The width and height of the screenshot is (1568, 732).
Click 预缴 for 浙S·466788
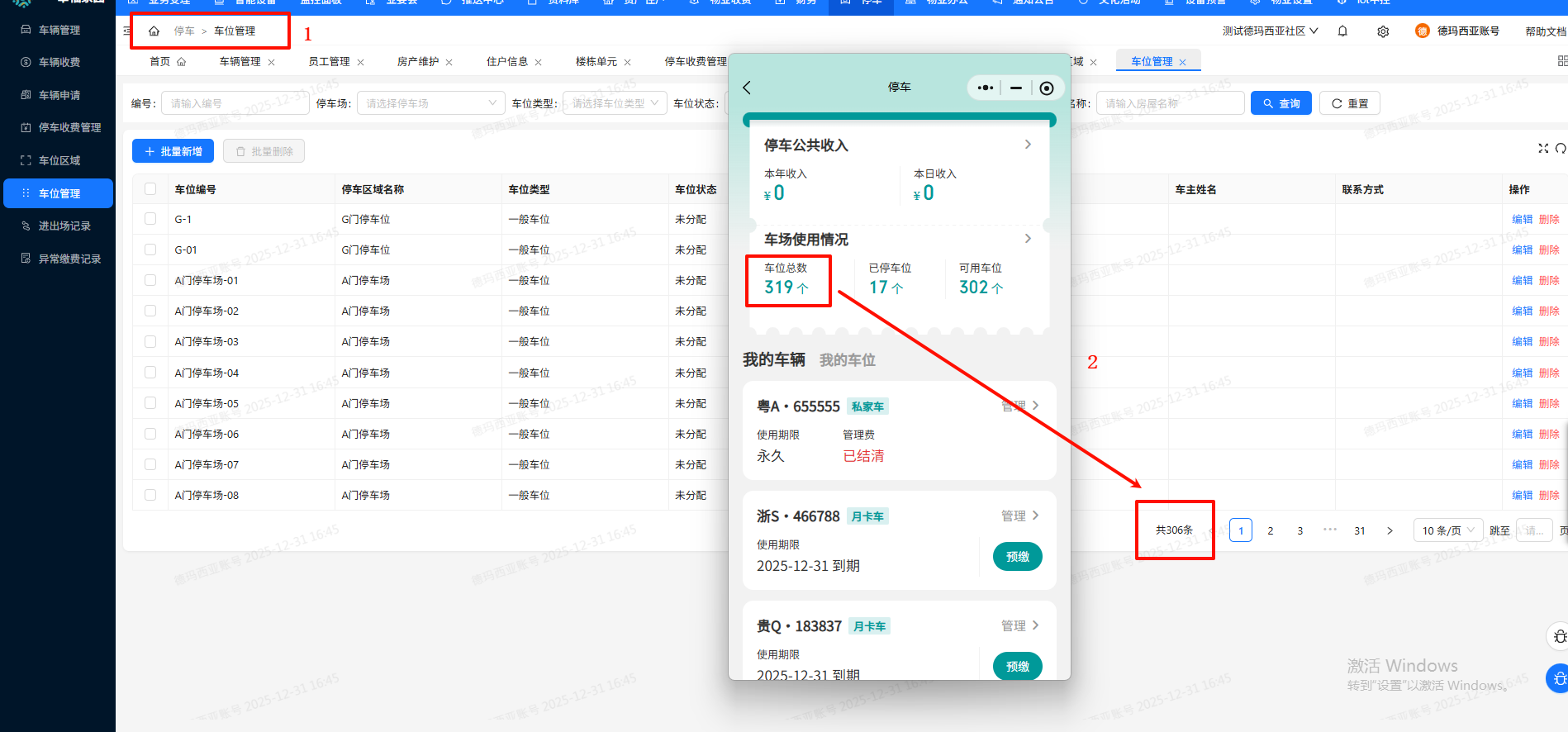tap(1017, 557)
